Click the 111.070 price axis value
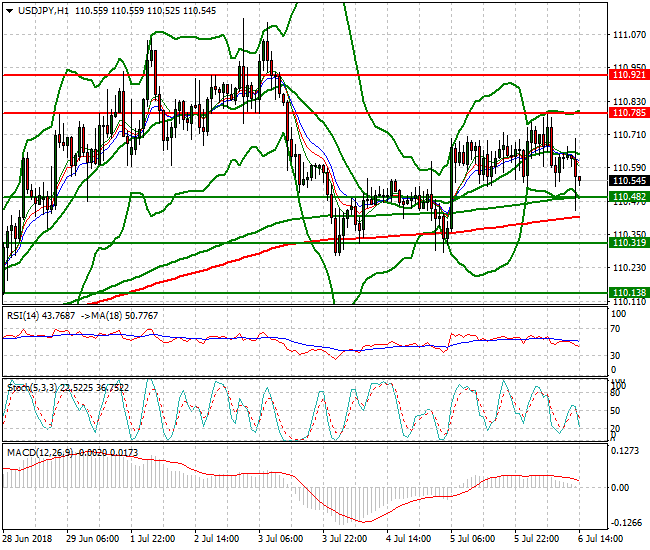The image size is (650, 550). pos(629,35)
